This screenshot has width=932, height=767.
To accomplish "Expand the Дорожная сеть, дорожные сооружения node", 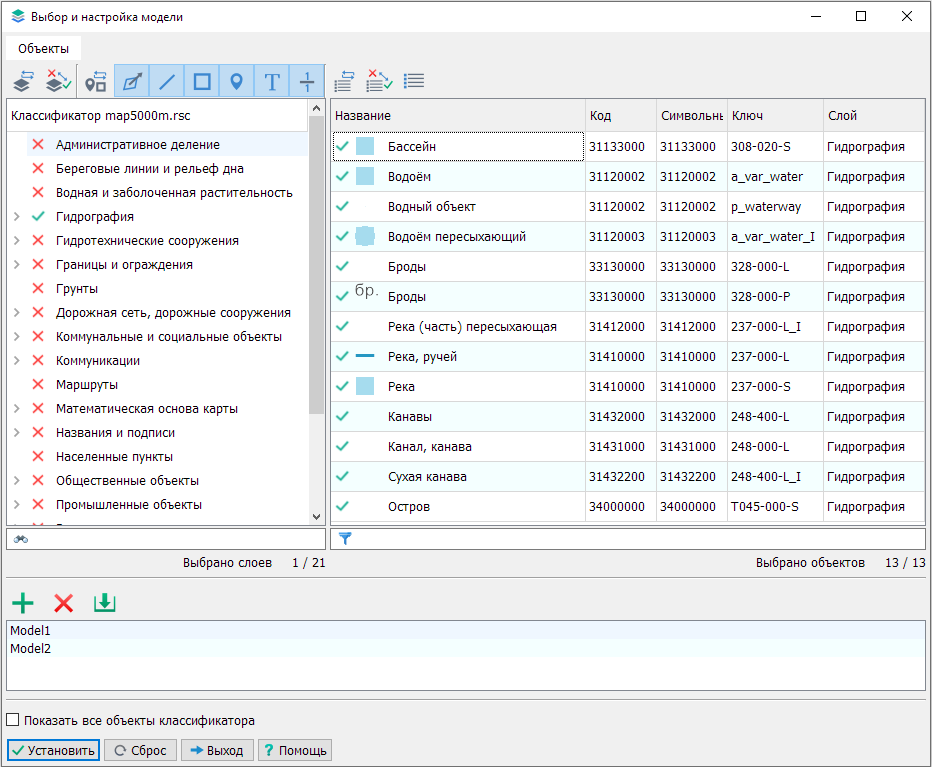I will (x=16, y=313).
